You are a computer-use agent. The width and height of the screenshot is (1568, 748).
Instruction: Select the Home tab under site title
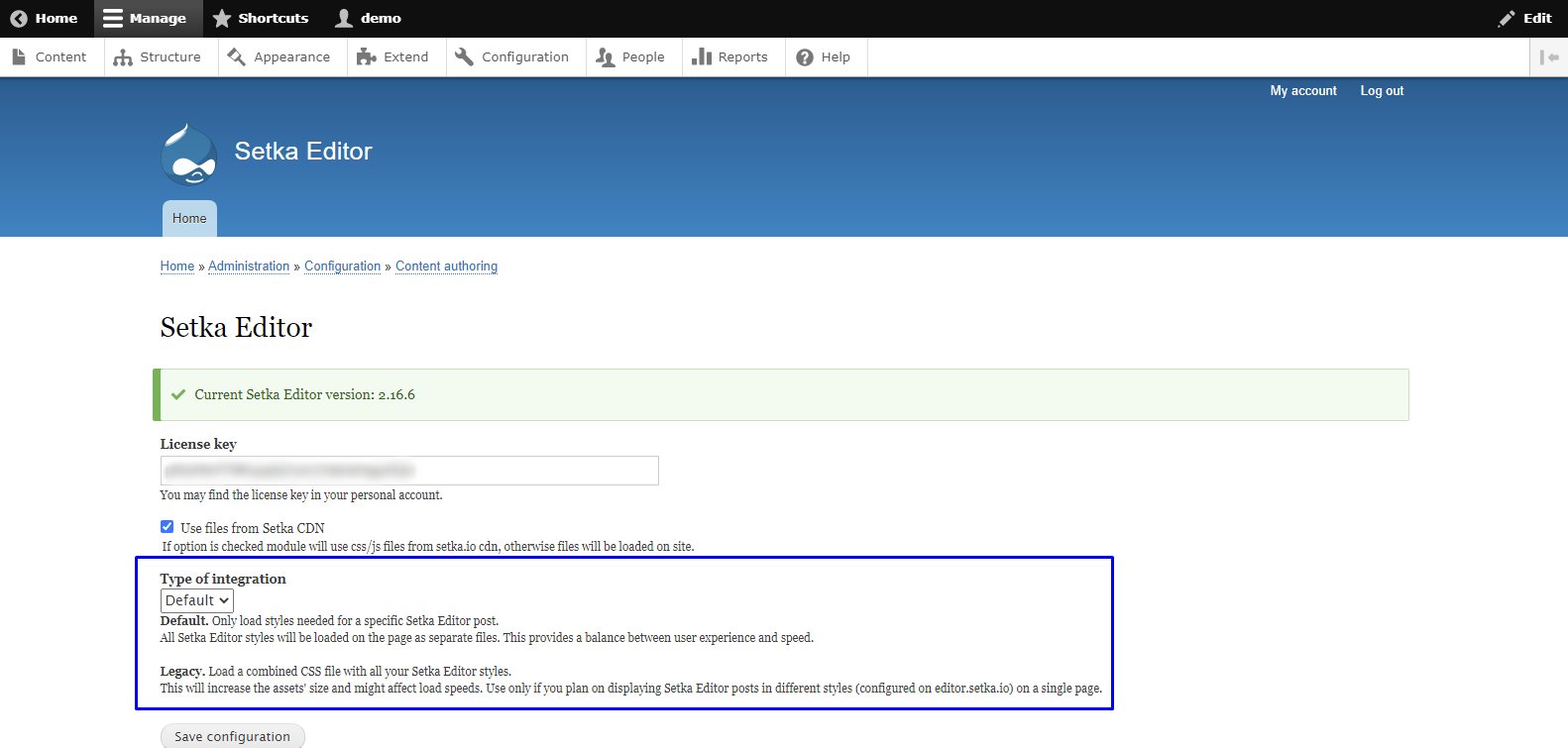click(189, 218)
